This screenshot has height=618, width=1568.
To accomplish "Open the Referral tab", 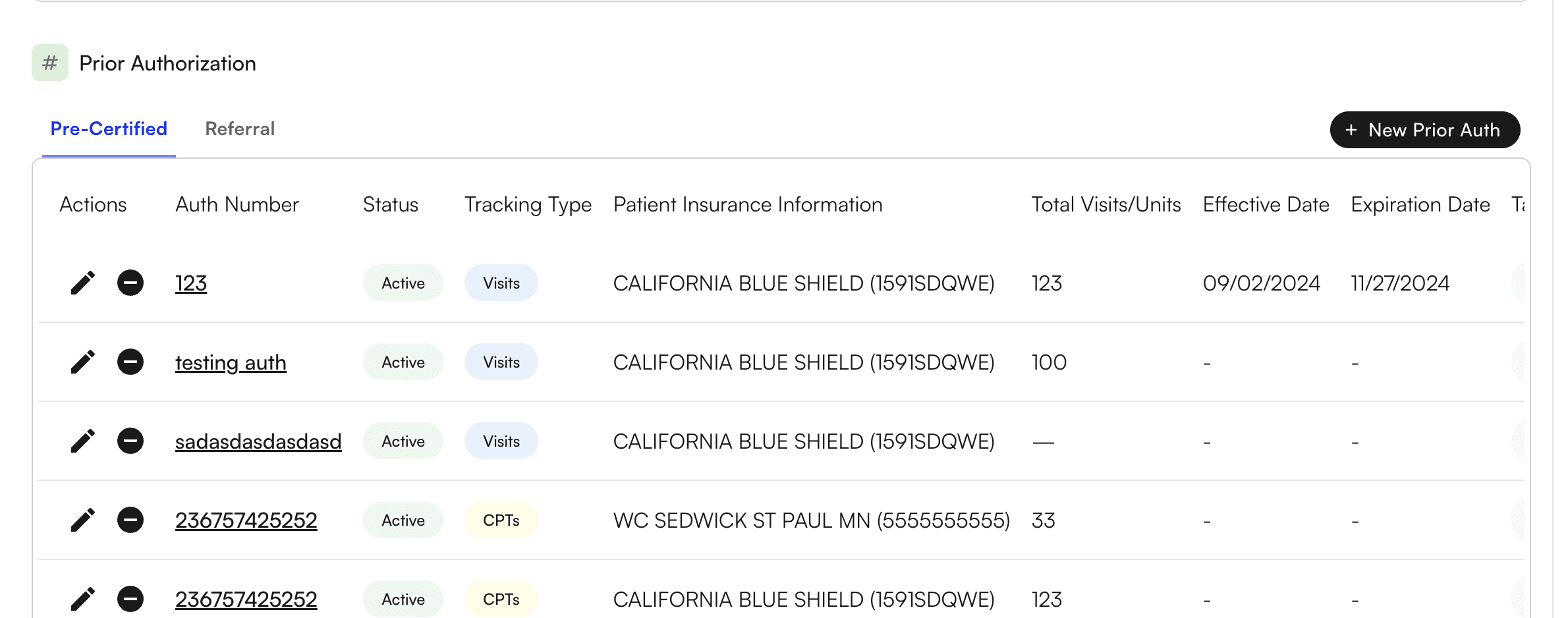I will pyautogui.click(x=240, y=128).
